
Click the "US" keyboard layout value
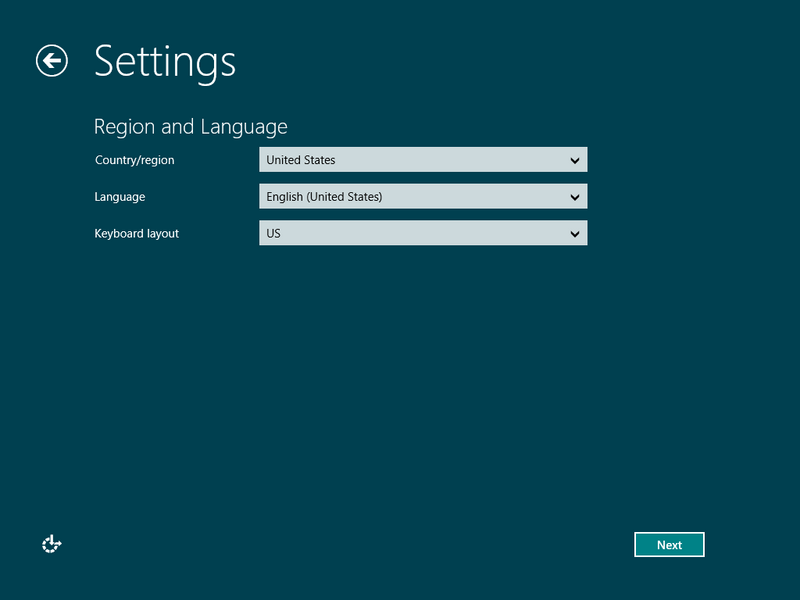pyautogui.click(x=274, y=234)
